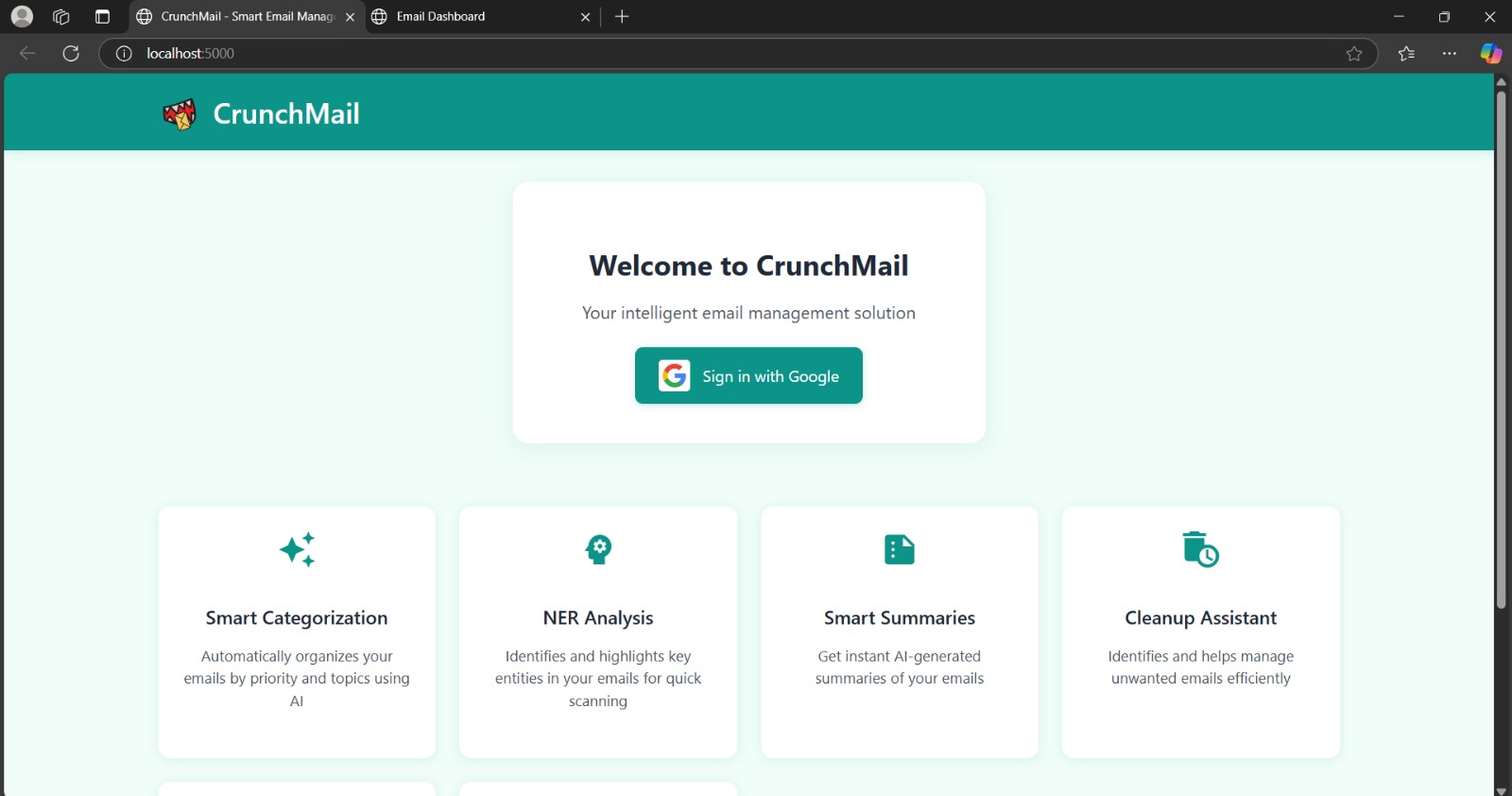Open the Favorites list icon
Viewport: 1512px width, 796px height.
(1407, 53)
